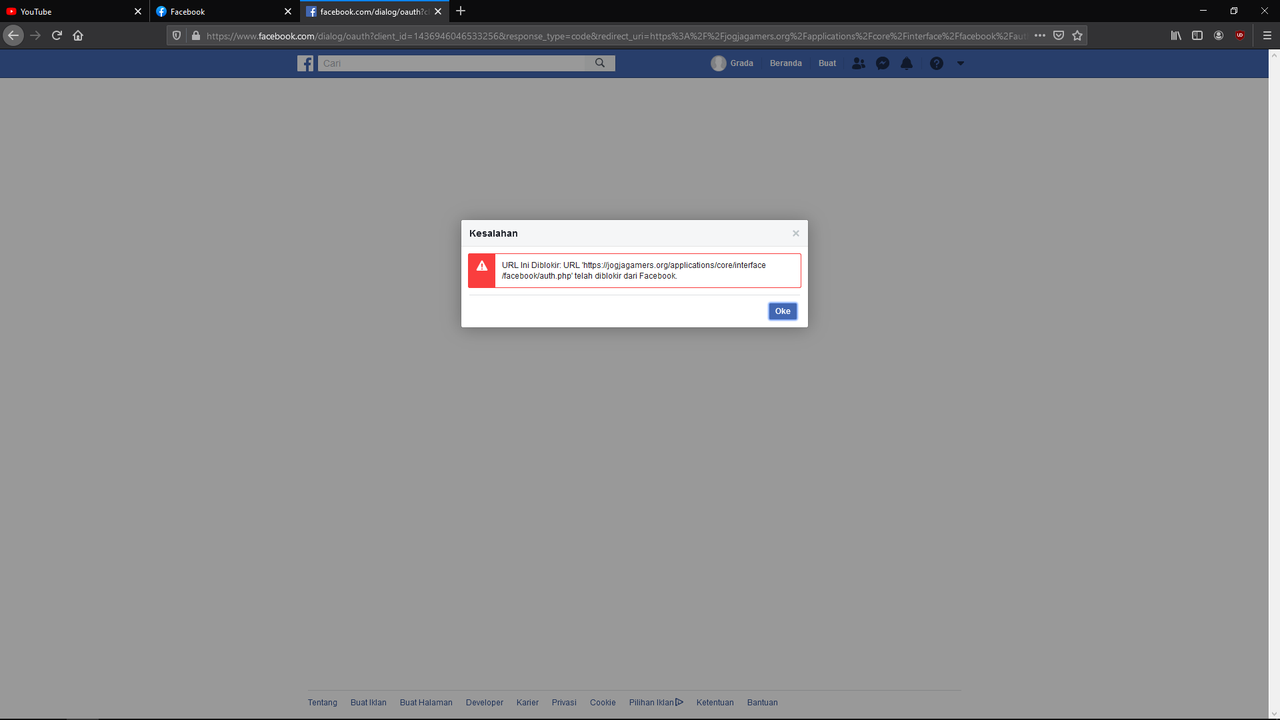The image size is (1280, 720).
Task: Reload the current page
Action: [x=57, y=35]
